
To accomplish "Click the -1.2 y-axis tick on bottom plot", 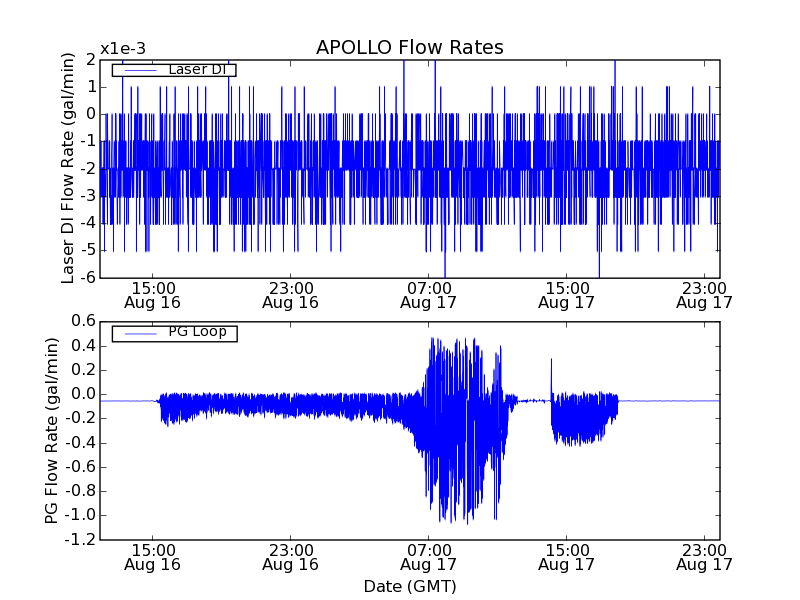I will point(80,540).
